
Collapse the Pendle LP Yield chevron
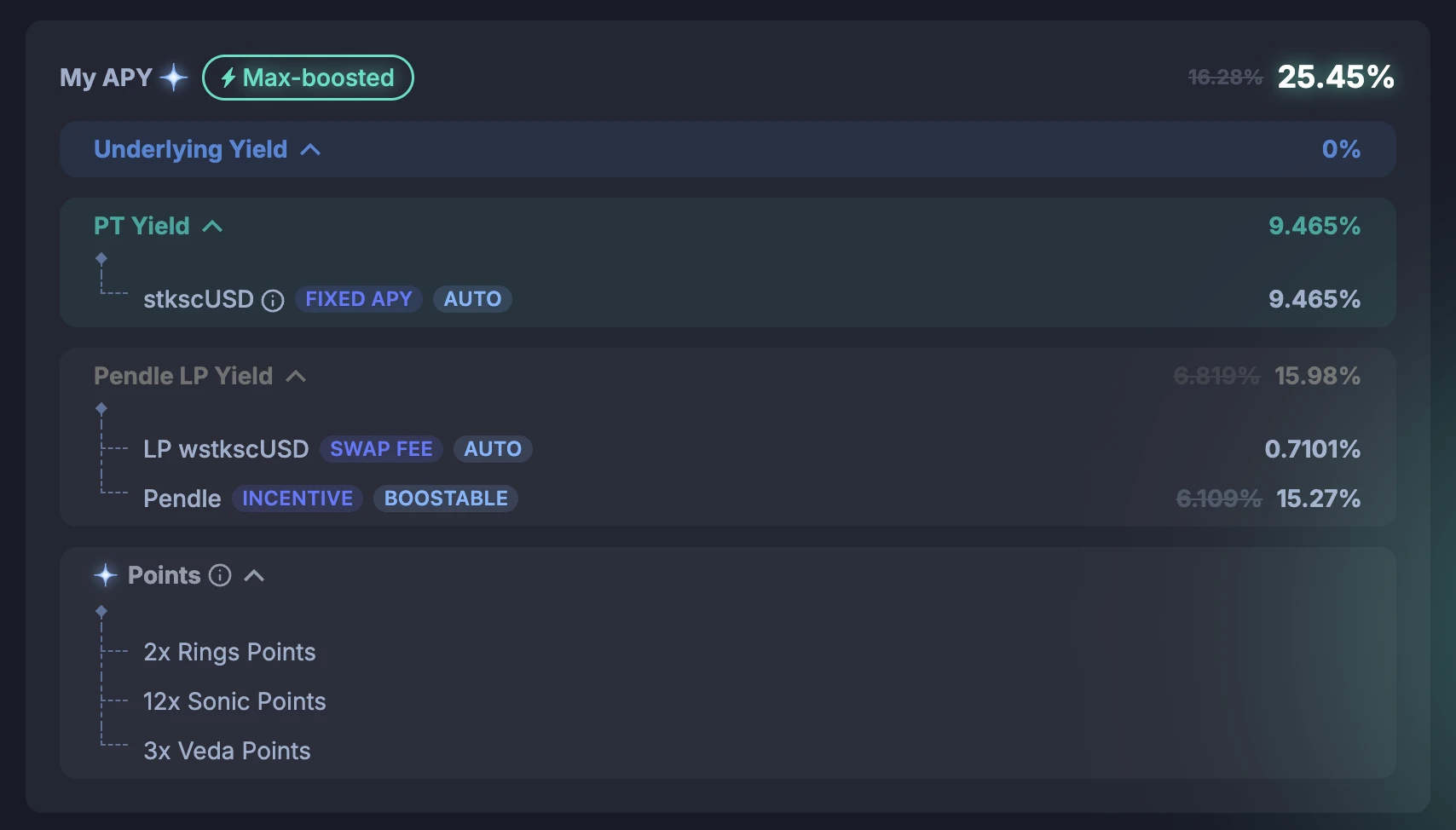point(296,377)
